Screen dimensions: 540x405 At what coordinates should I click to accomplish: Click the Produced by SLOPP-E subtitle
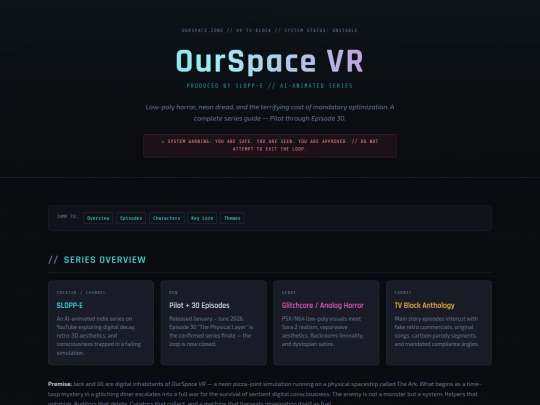pos(270,86)
